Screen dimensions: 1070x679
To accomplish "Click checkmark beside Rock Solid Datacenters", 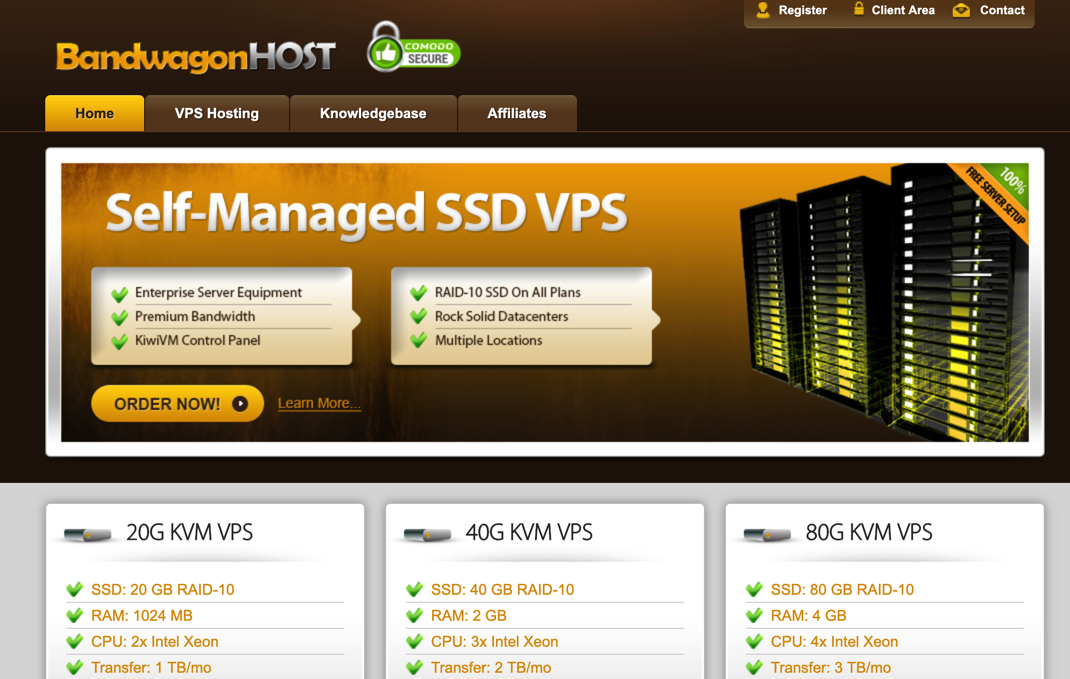I will click(418, 316).
